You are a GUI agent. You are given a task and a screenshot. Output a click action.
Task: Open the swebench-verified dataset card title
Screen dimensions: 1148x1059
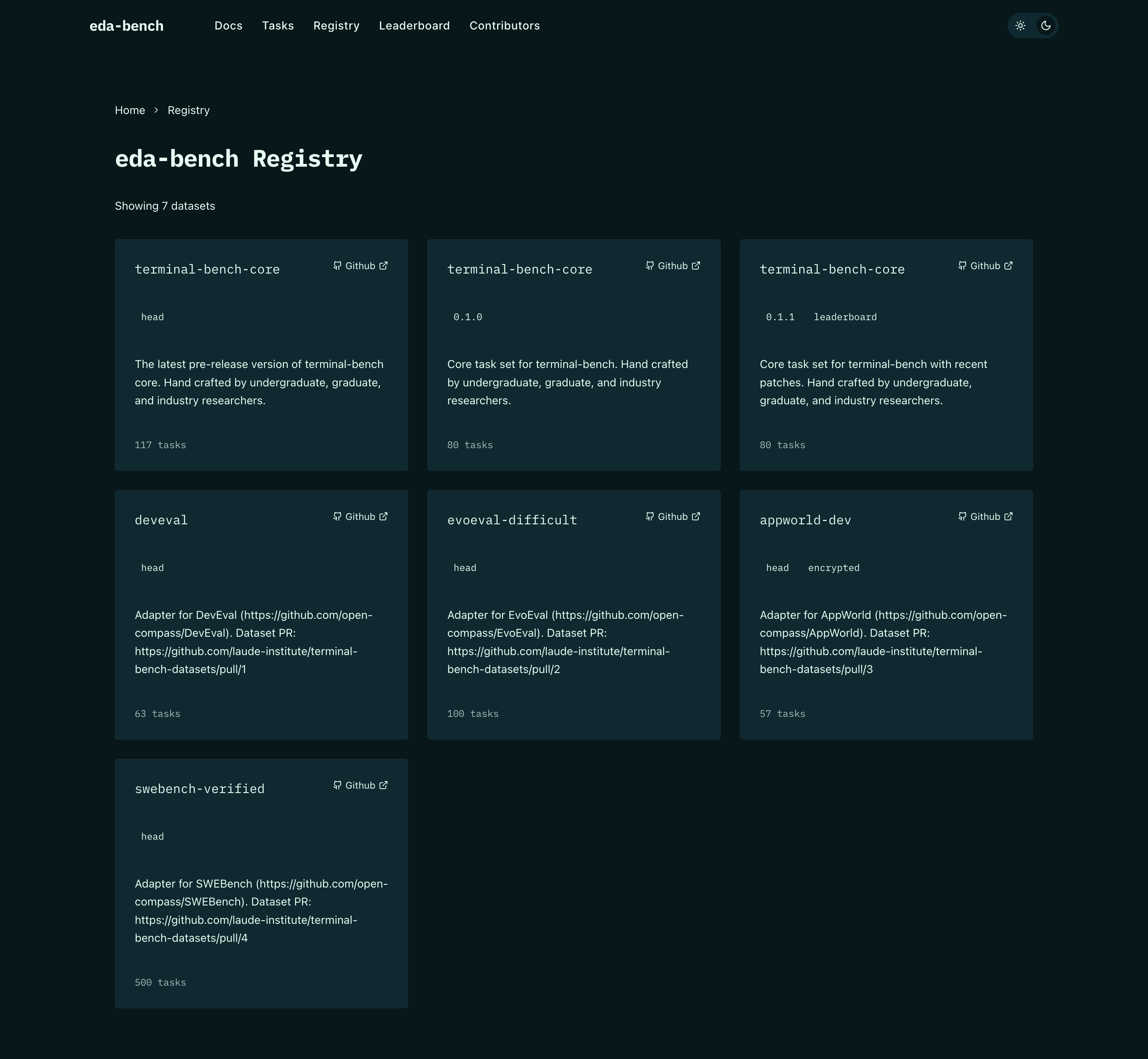tap(199, 789)
